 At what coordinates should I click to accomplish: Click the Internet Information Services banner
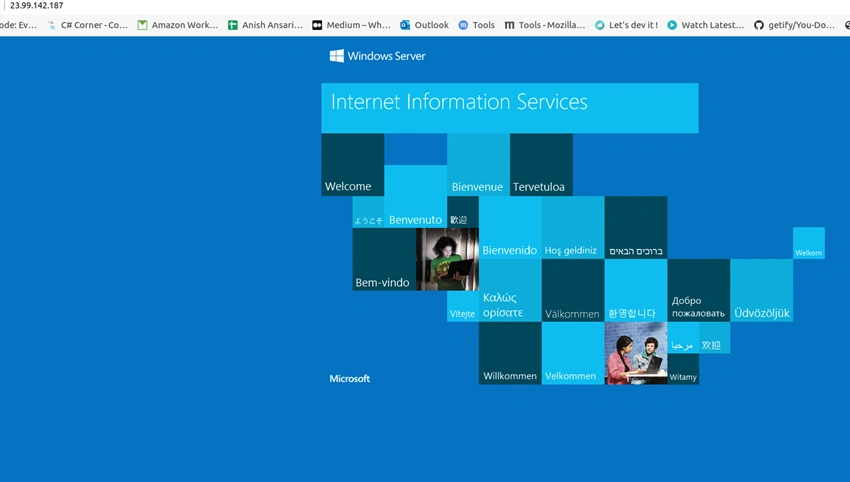click(x=510, y=108)
